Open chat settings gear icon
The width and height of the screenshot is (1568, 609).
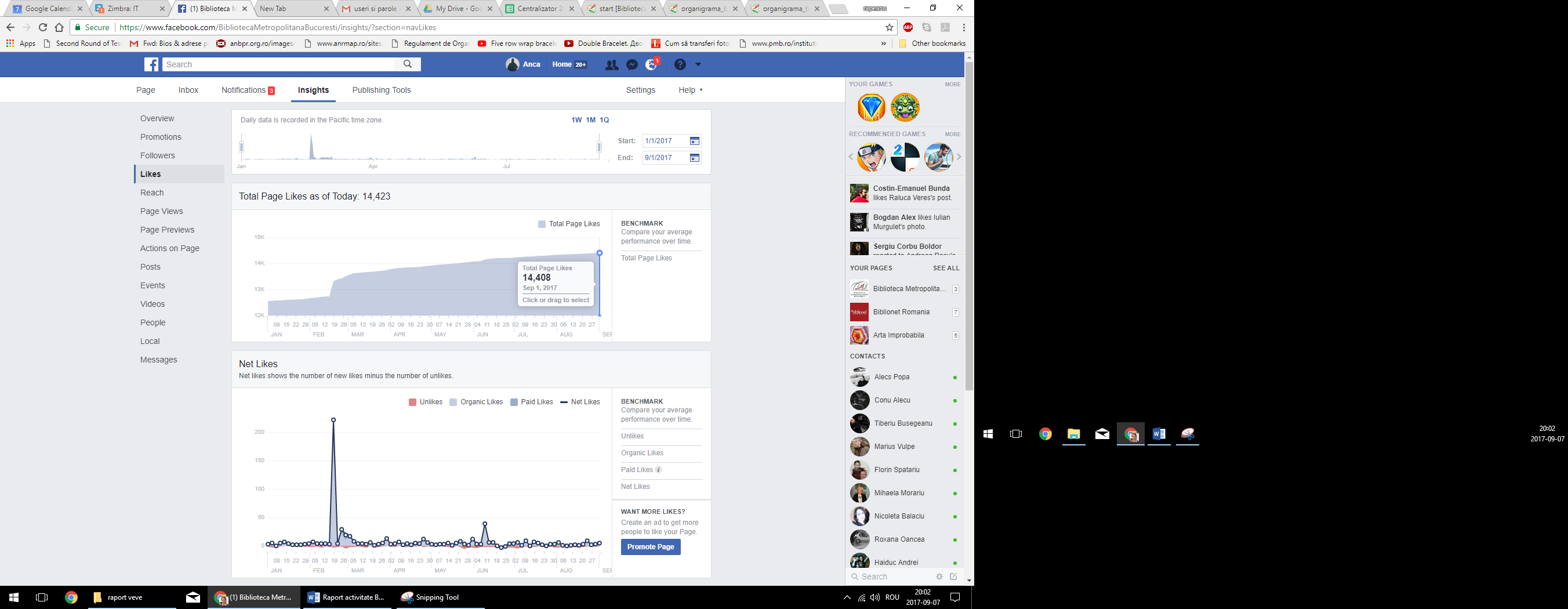tap(939, 577)
